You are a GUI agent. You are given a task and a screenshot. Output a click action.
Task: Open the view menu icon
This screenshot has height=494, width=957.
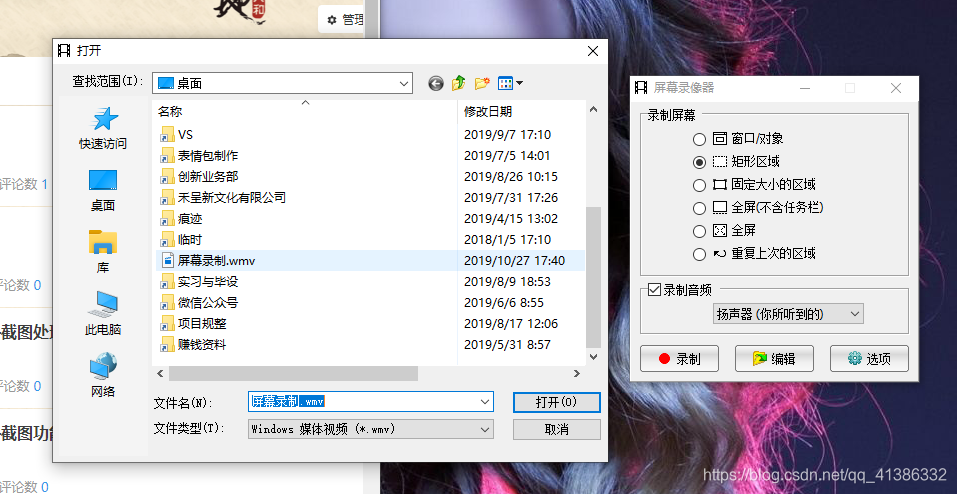tap(505, 83)
